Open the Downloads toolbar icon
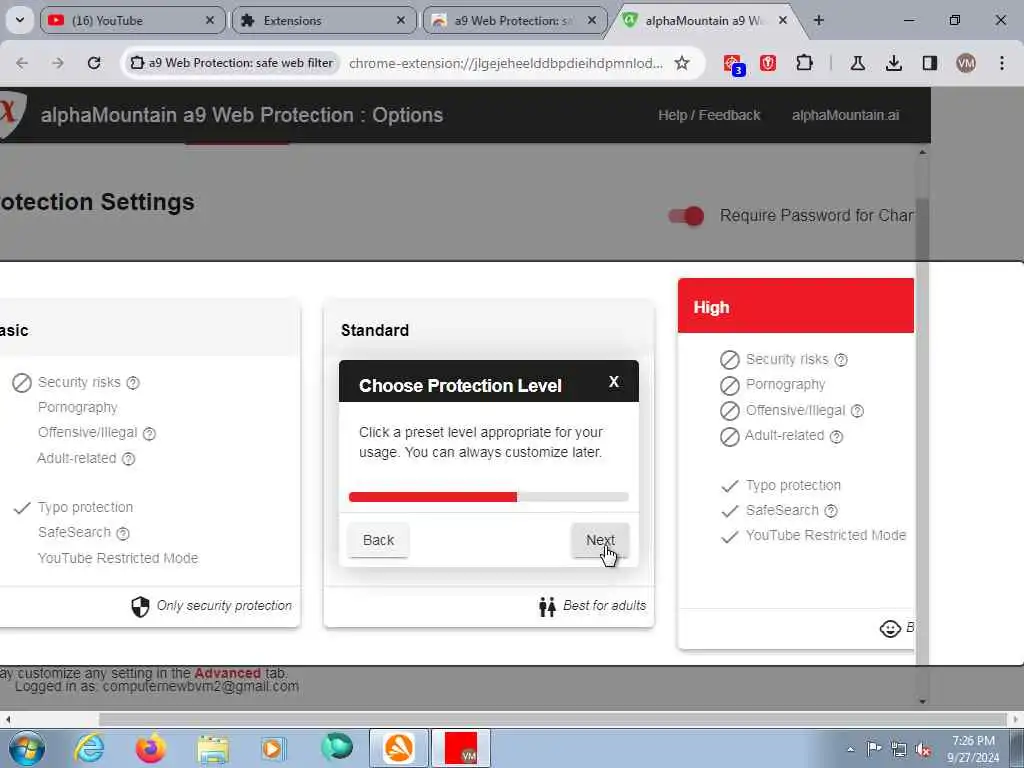 pyautogui.click(x=893, y=63)
